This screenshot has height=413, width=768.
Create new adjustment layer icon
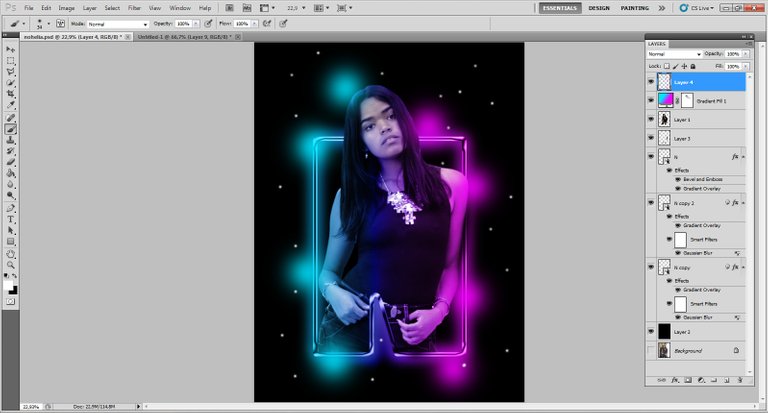701,380
